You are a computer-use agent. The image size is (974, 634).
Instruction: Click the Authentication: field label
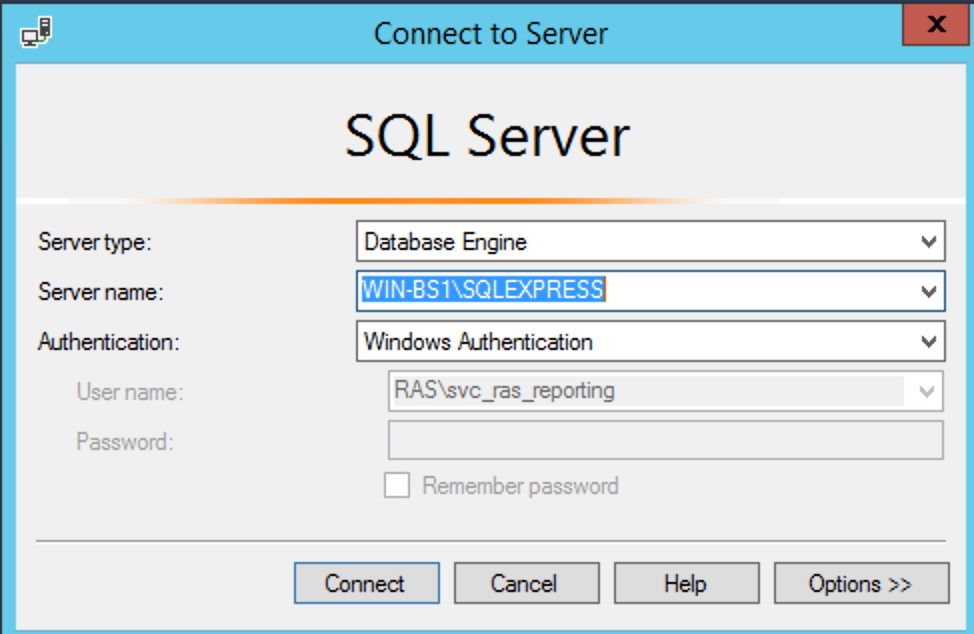108,342
